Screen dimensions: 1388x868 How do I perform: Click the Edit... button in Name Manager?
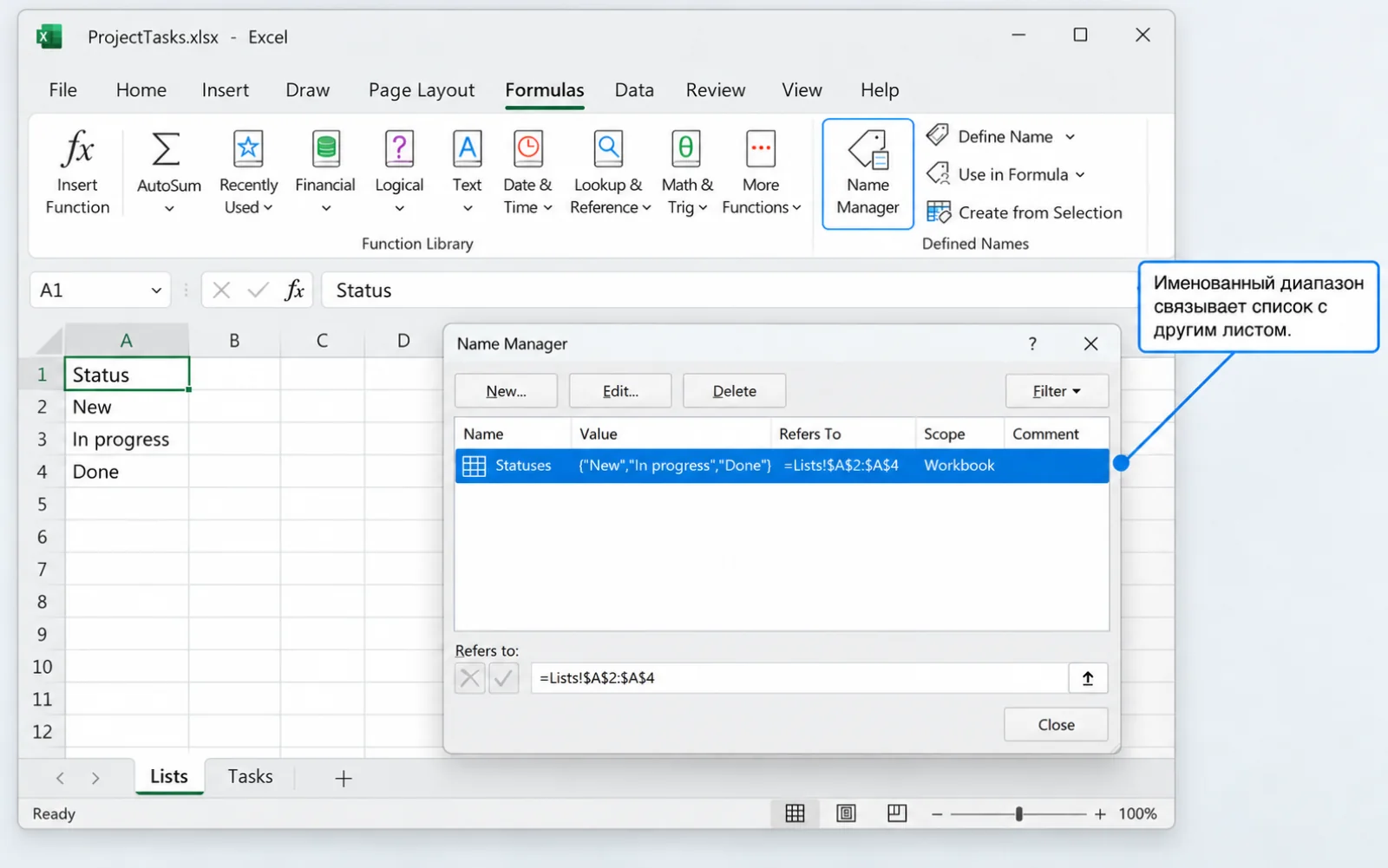click(620, 391)
